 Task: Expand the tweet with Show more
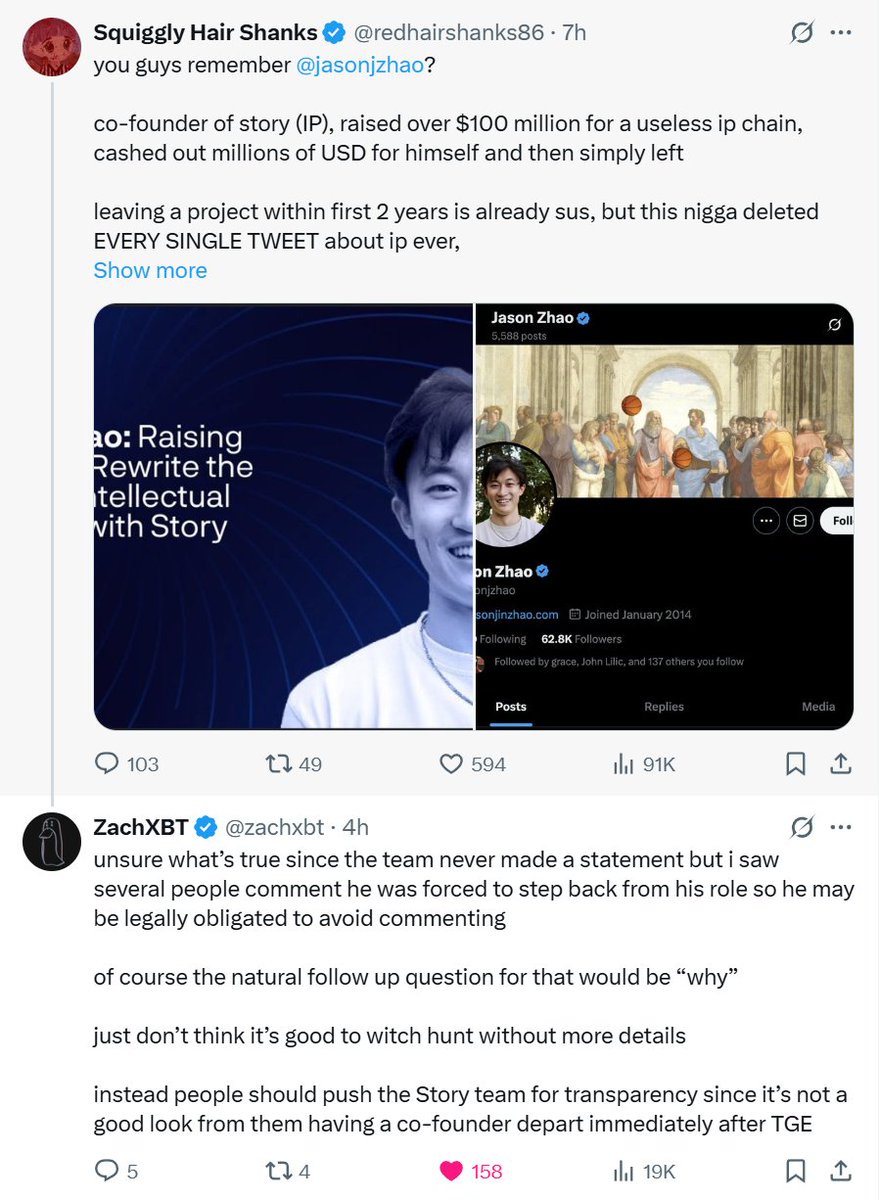coord(150,270)
